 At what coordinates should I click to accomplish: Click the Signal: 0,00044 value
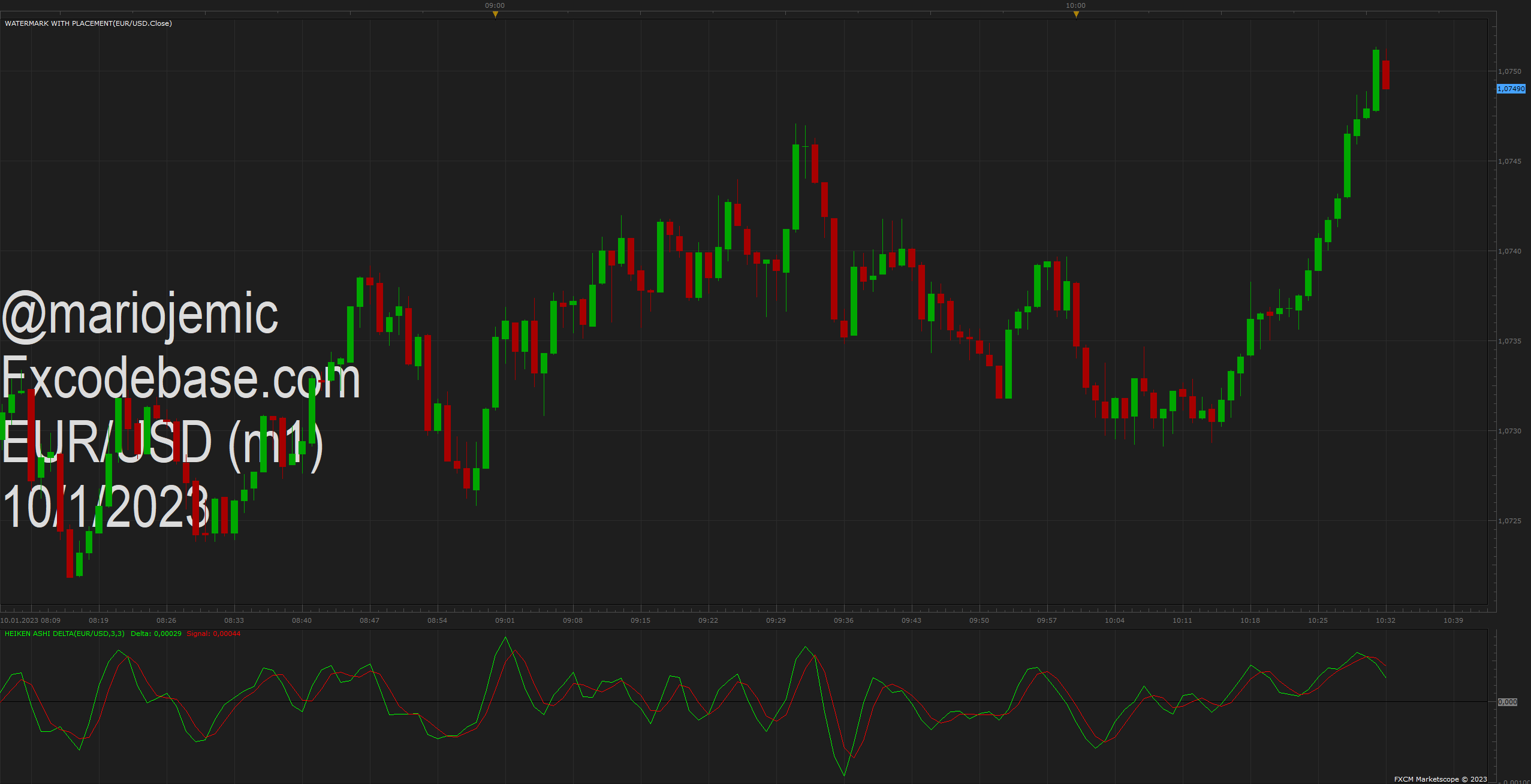click(x=213, y=634)
